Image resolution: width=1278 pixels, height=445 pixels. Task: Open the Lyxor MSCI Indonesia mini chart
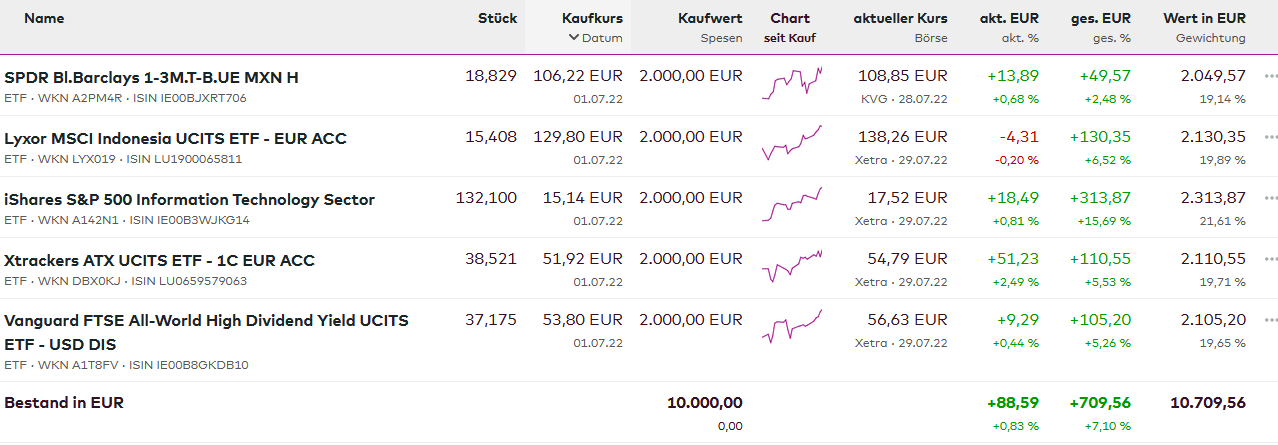pos(791,145)
